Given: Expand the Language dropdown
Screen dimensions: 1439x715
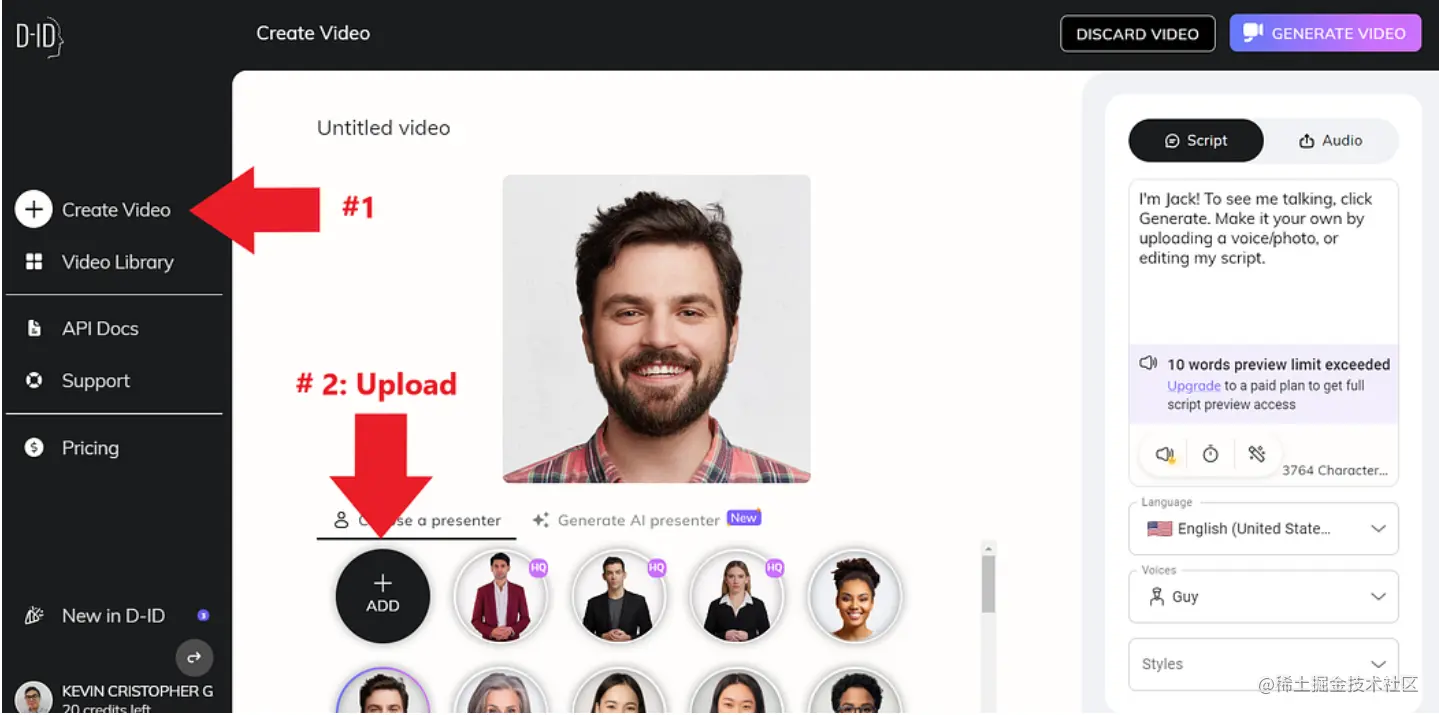Looking at the screenshot, I should click(1263, 529).
